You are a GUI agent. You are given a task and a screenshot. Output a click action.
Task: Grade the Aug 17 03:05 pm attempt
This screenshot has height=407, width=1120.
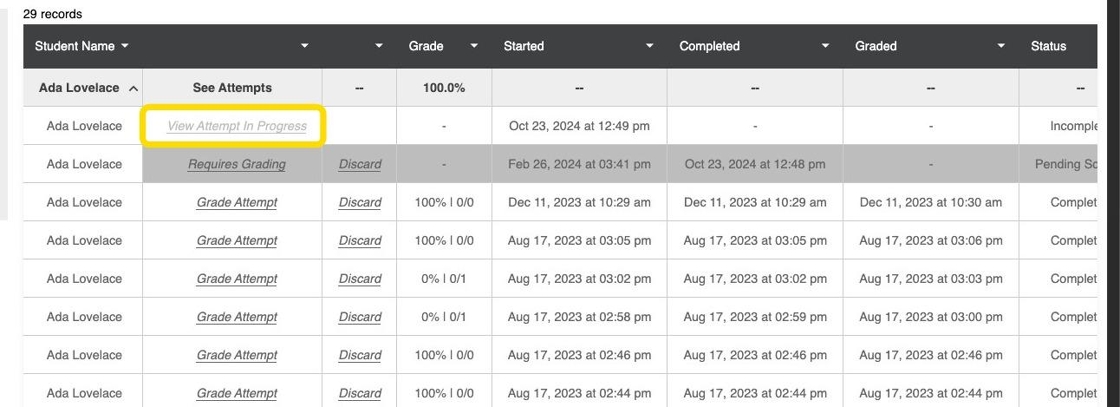point(236,240)
